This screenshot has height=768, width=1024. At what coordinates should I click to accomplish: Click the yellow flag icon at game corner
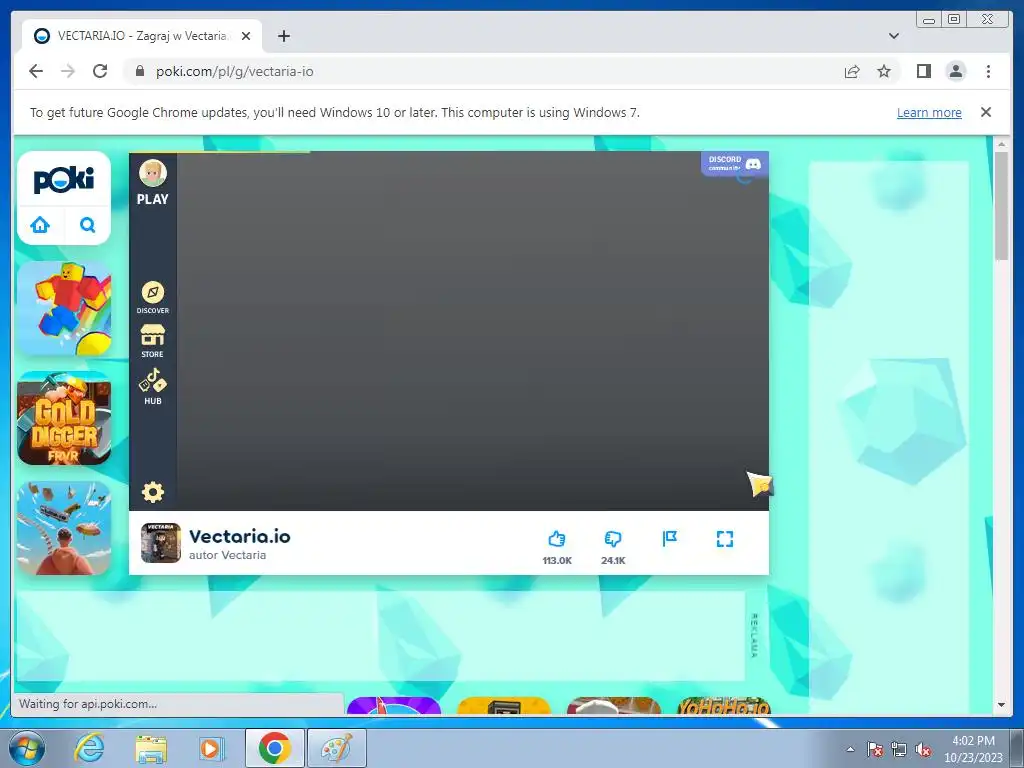(x=760, y=484)
